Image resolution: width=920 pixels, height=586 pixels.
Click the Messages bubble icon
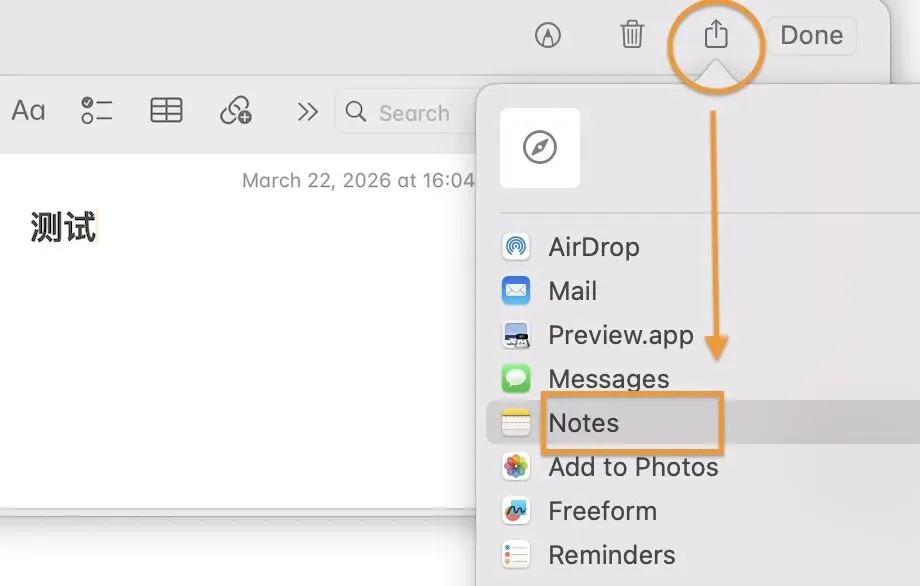click(x=516, y=378)
